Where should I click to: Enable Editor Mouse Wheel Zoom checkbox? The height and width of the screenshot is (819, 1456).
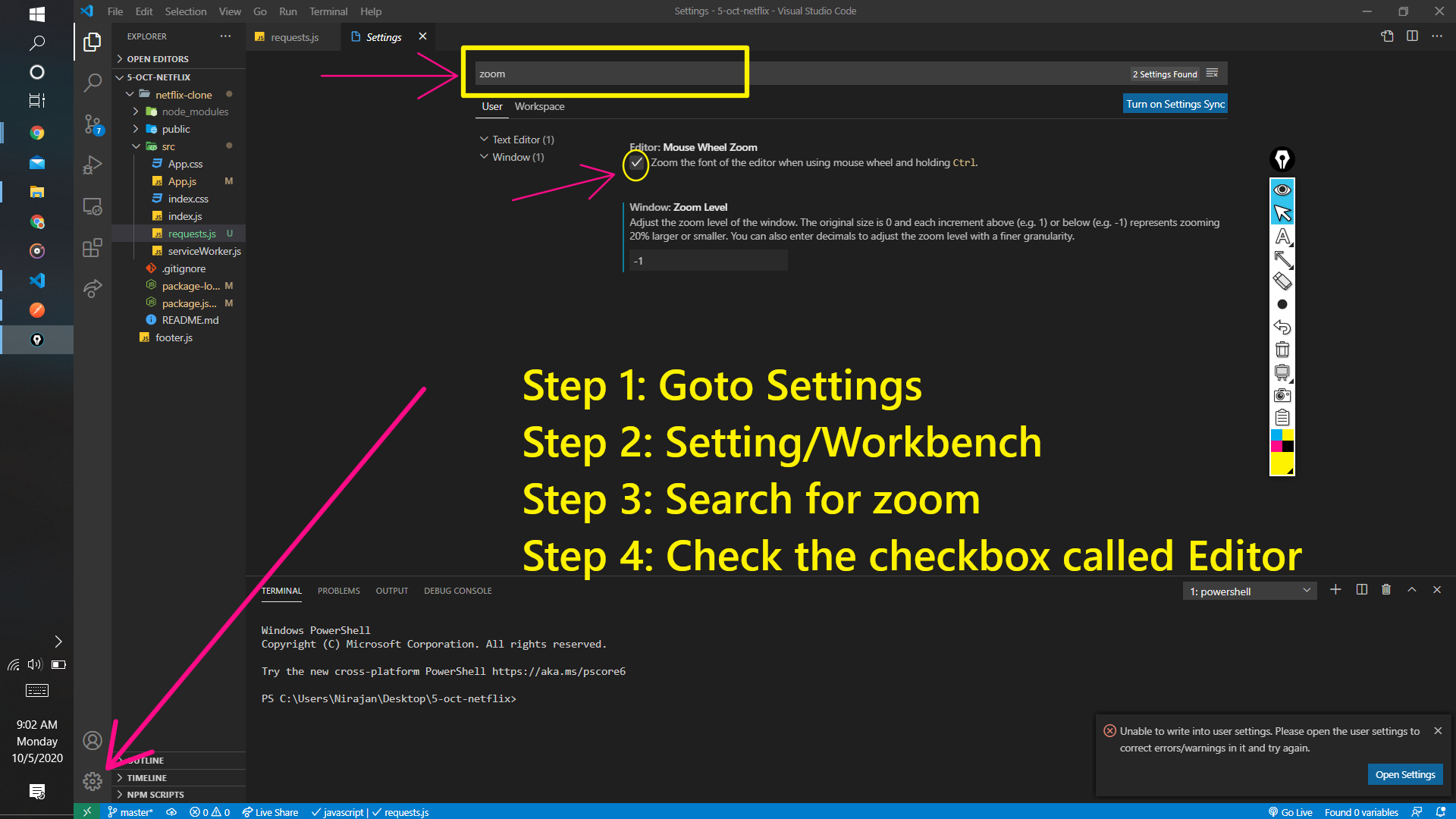point(636,162)
